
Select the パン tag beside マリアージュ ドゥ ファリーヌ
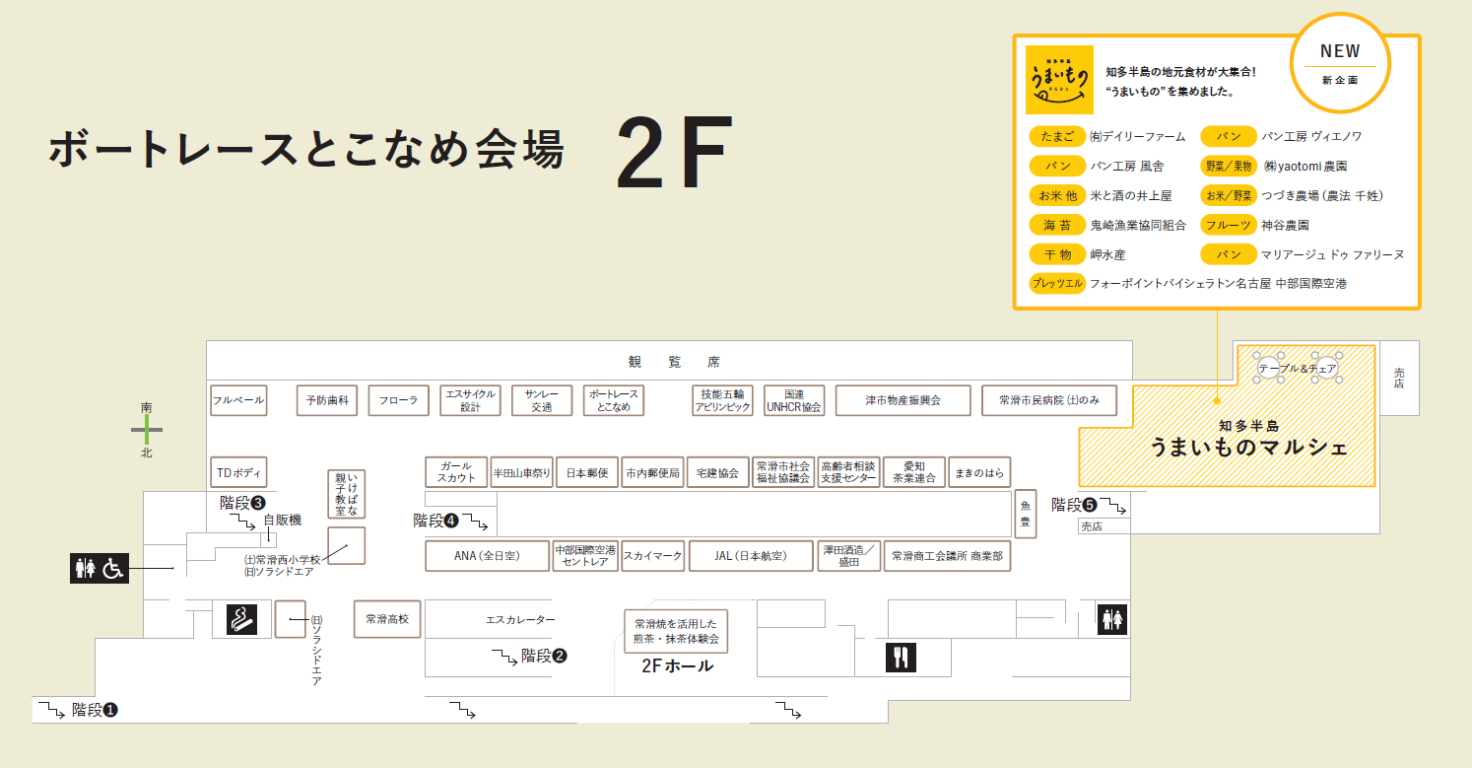(1228, 255)
